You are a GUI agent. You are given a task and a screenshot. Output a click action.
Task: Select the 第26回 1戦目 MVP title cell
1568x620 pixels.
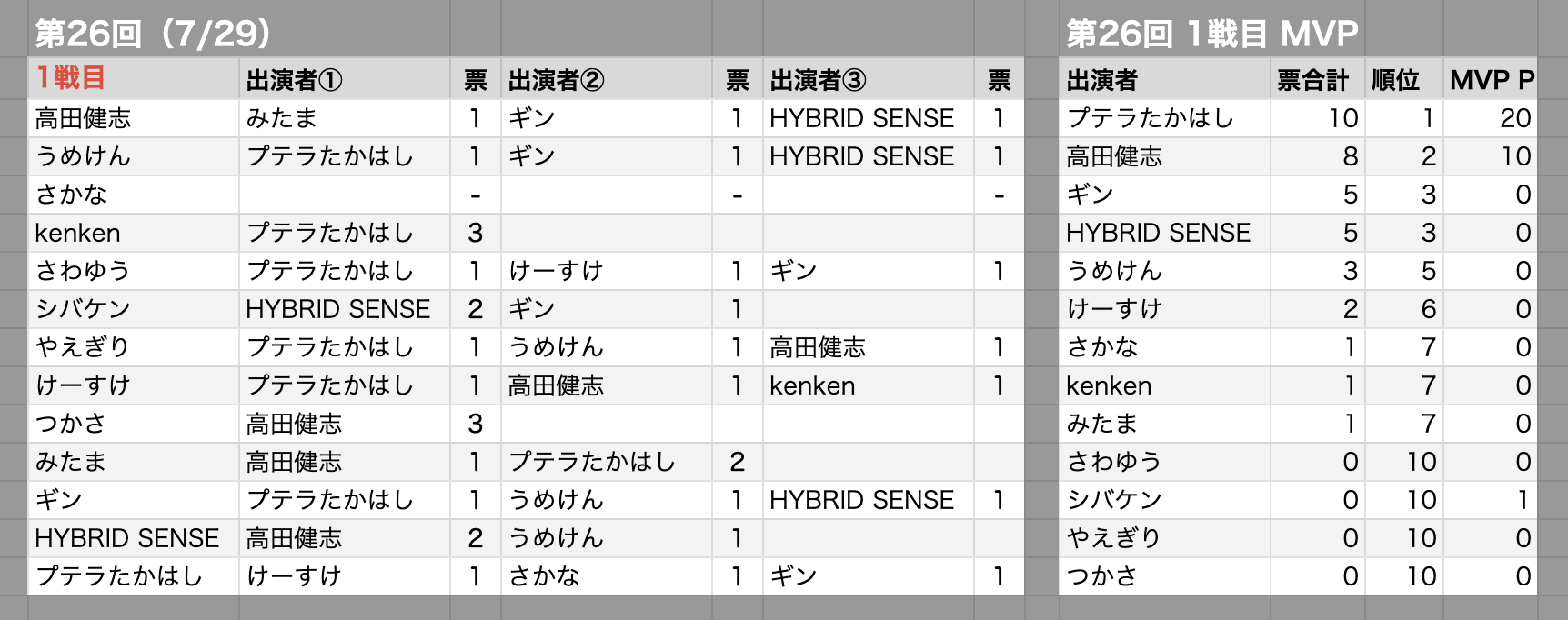1212,34
